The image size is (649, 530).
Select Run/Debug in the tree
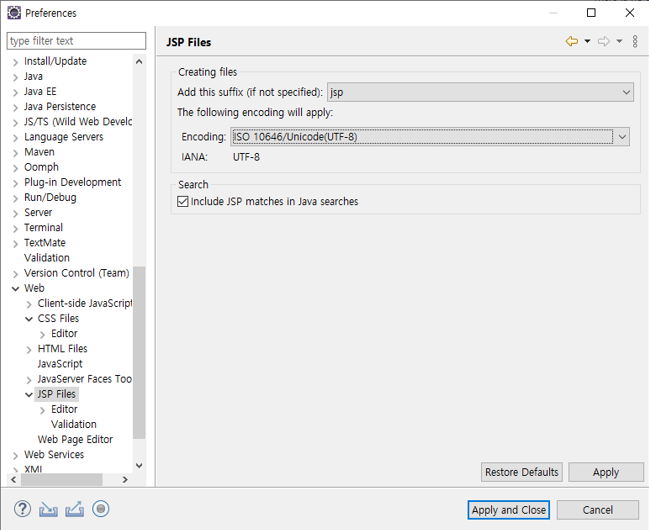pos(50,198)
